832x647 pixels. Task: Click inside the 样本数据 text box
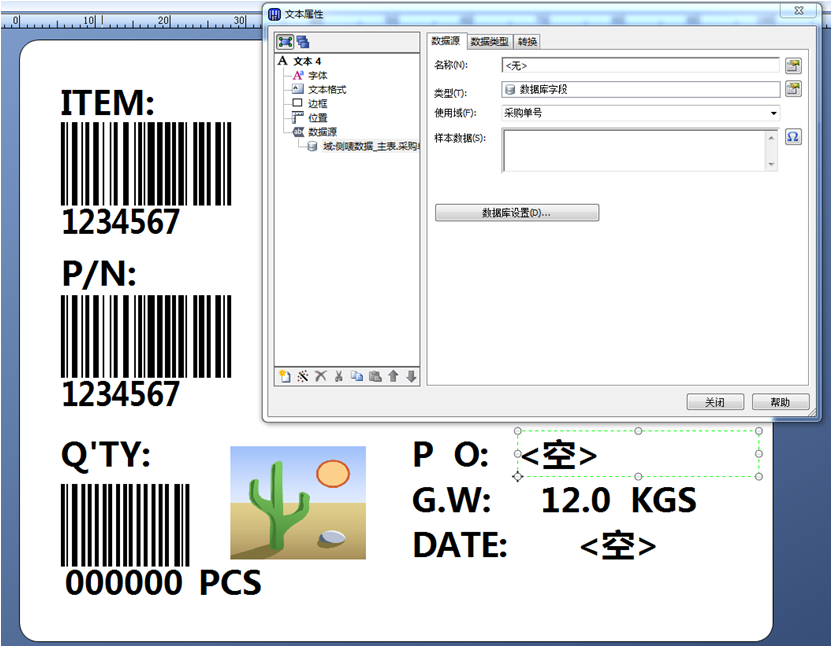point(633,149)
